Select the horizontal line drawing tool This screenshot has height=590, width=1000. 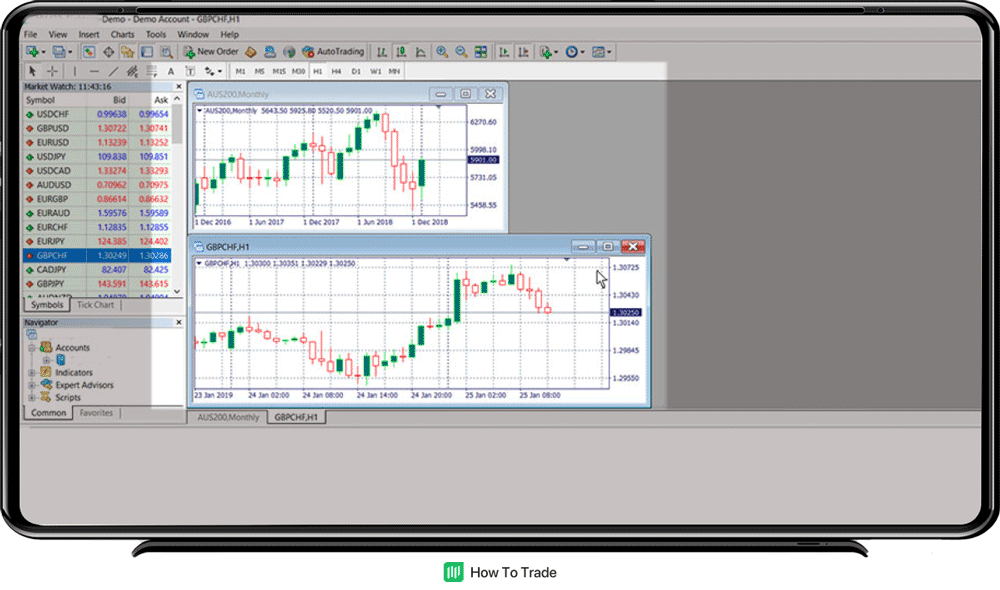click(x=94, y=71)
